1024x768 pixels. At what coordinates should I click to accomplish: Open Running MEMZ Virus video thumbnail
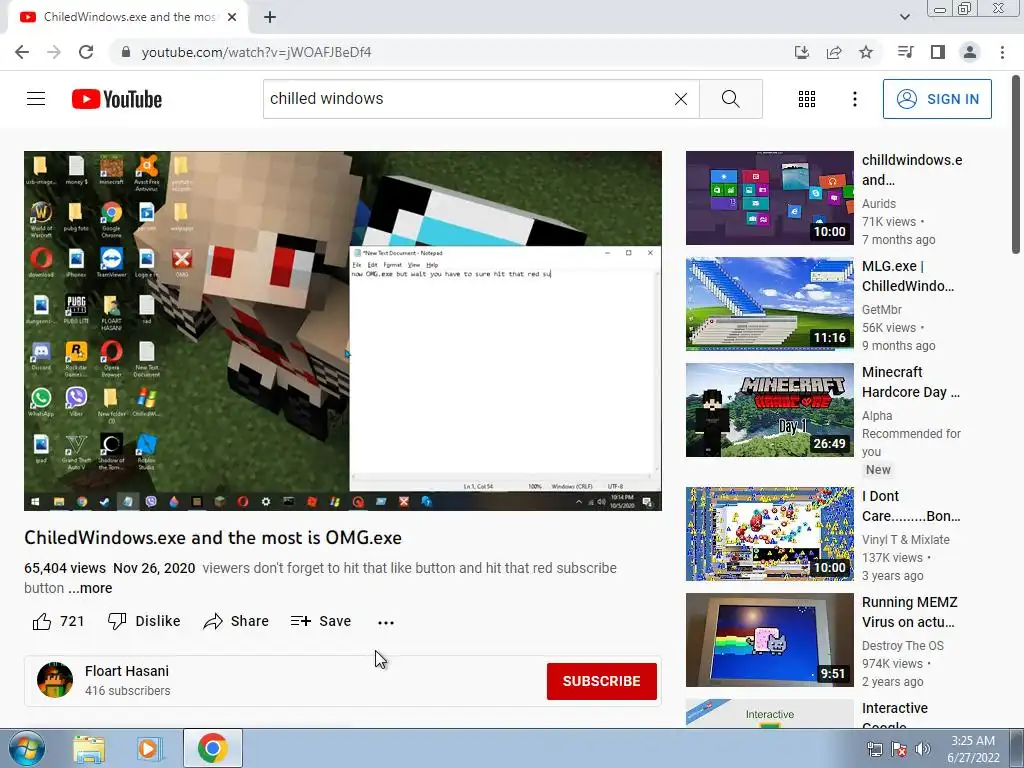(769, 639)
